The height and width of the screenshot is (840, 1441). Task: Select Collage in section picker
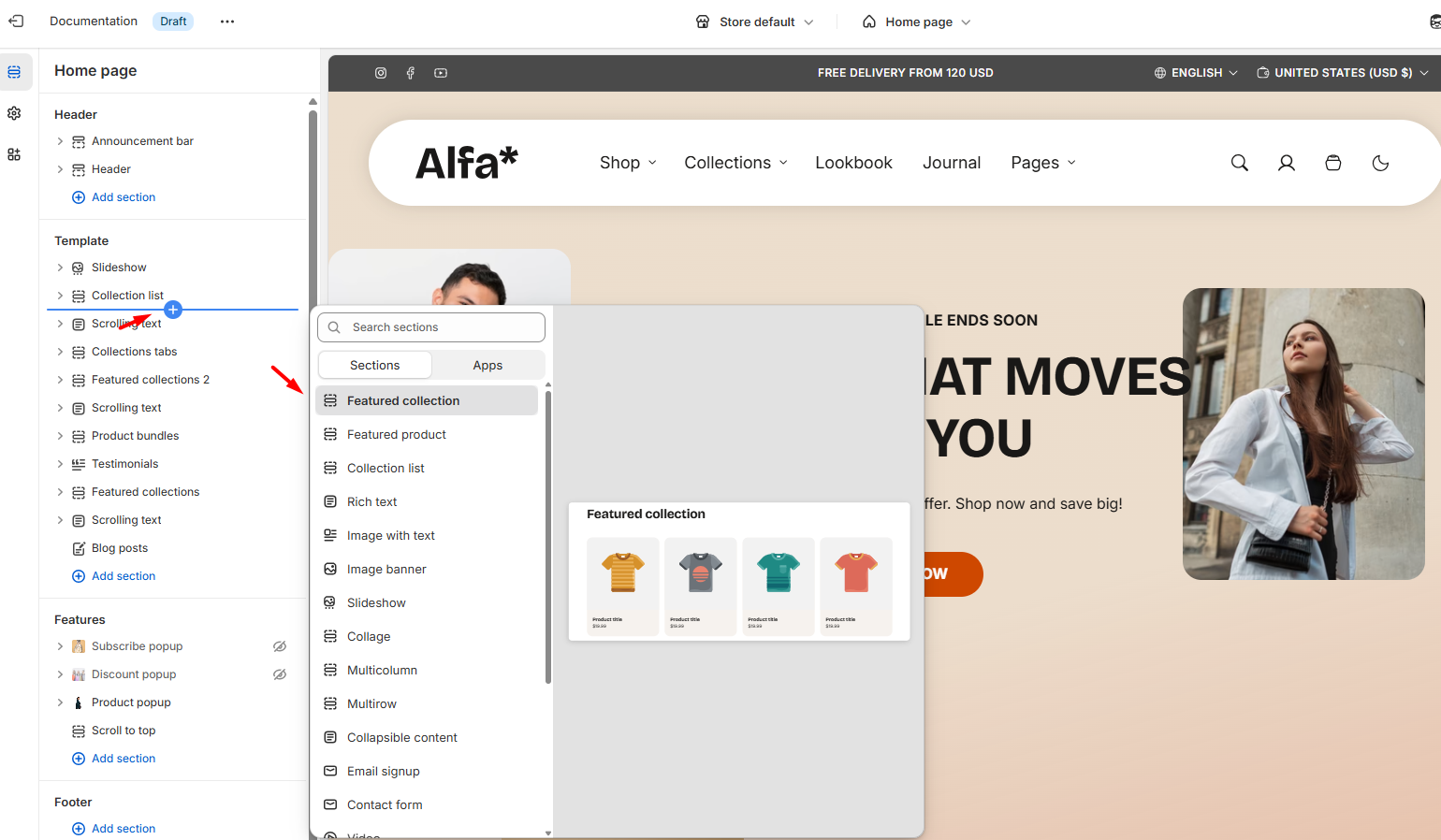427,636
